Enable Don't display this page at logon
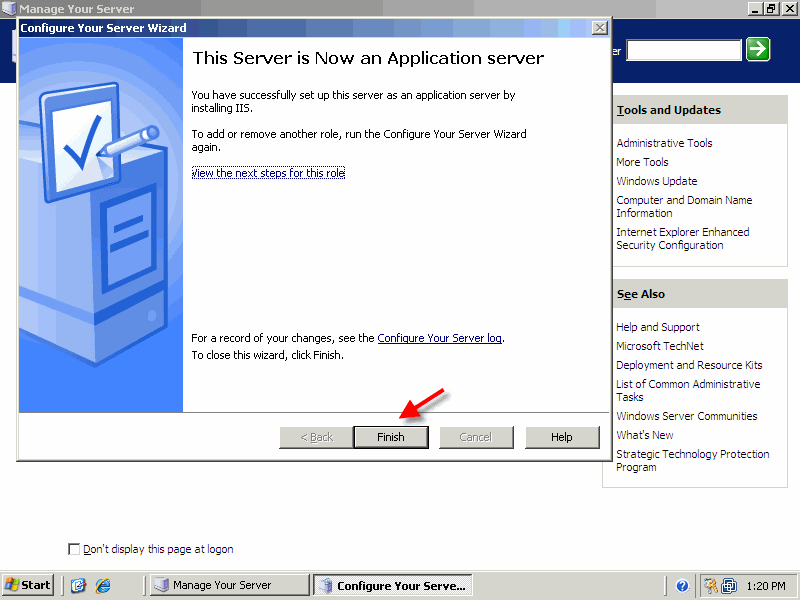 [74, 549]
